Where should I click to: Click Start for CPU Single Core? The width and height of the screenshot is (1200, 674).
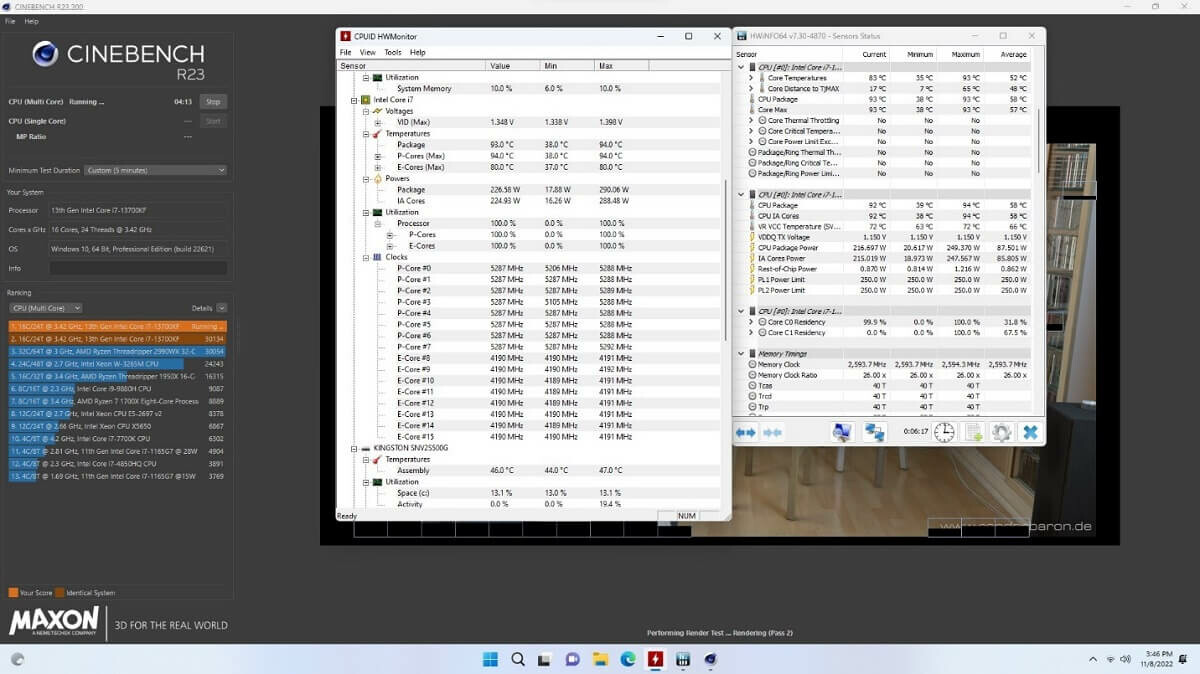tap(212, 121)
